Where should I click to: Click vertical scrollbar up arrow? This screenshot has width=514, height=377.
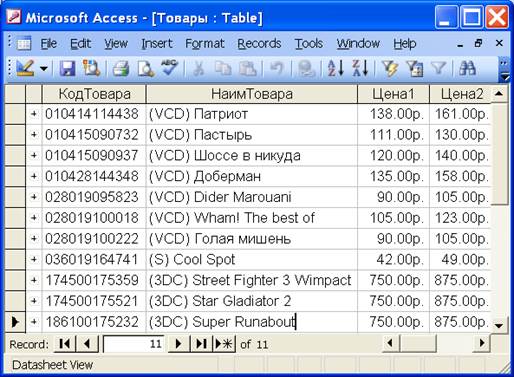coord(499,94)
